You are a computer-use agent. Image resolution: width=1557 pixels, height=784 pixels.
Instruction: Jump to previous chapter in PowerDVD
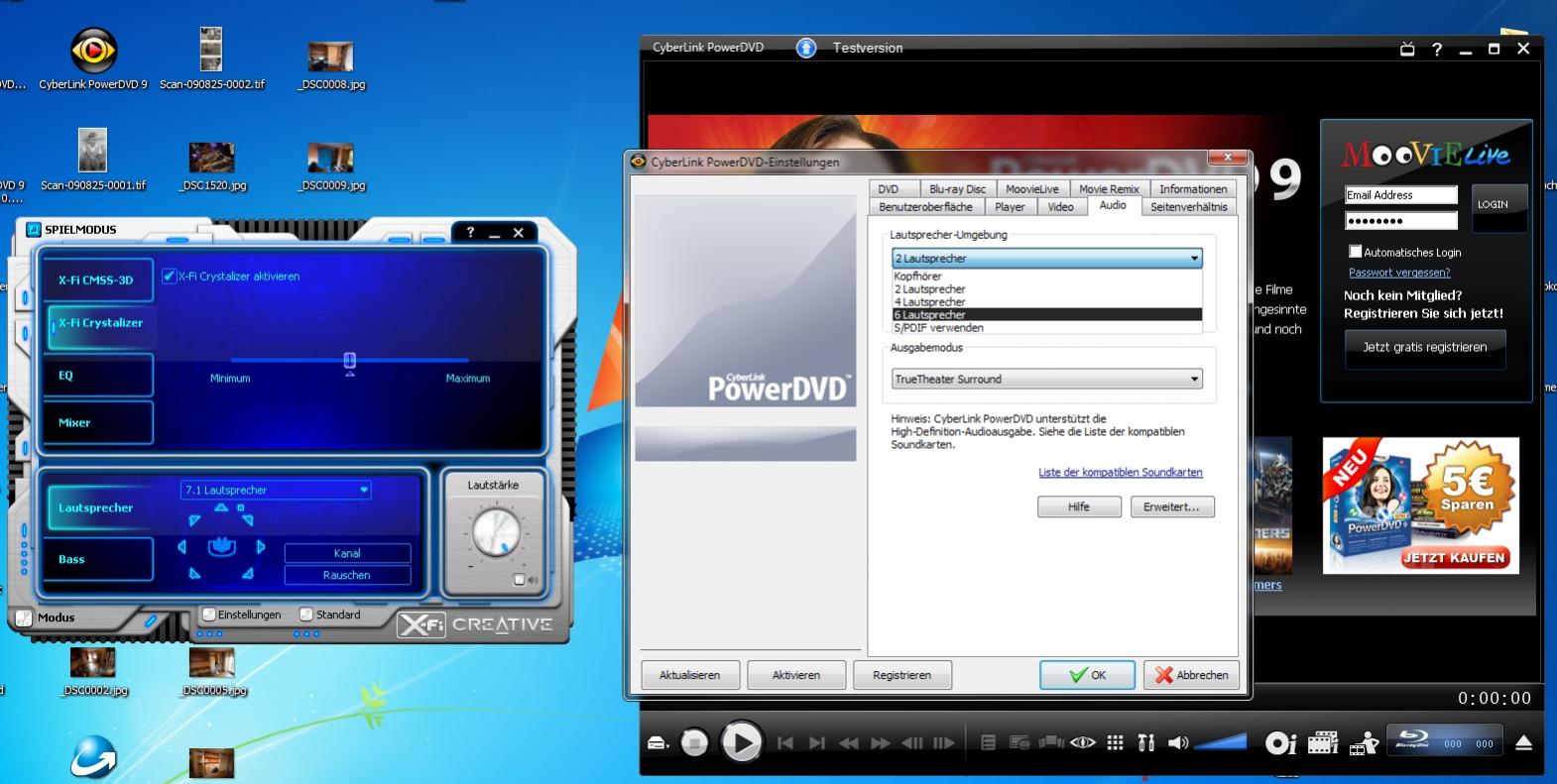tap(785, 742)
